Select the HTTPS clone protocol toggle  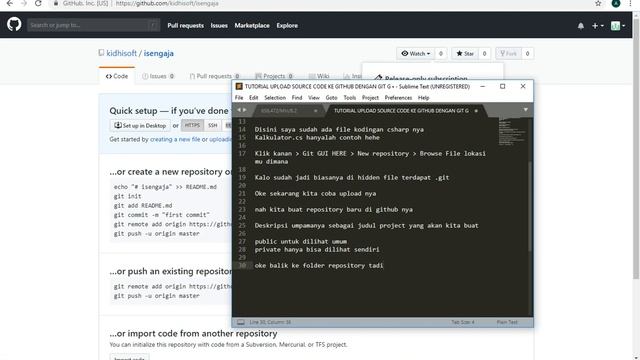tap(192, 125)
